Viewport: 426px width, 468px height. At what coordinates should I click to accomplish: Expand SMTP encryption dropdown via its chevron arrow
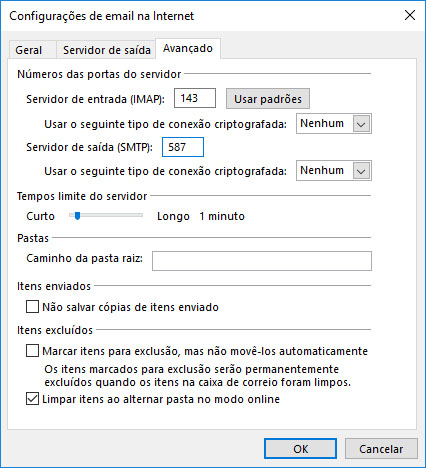coord(361,171)
